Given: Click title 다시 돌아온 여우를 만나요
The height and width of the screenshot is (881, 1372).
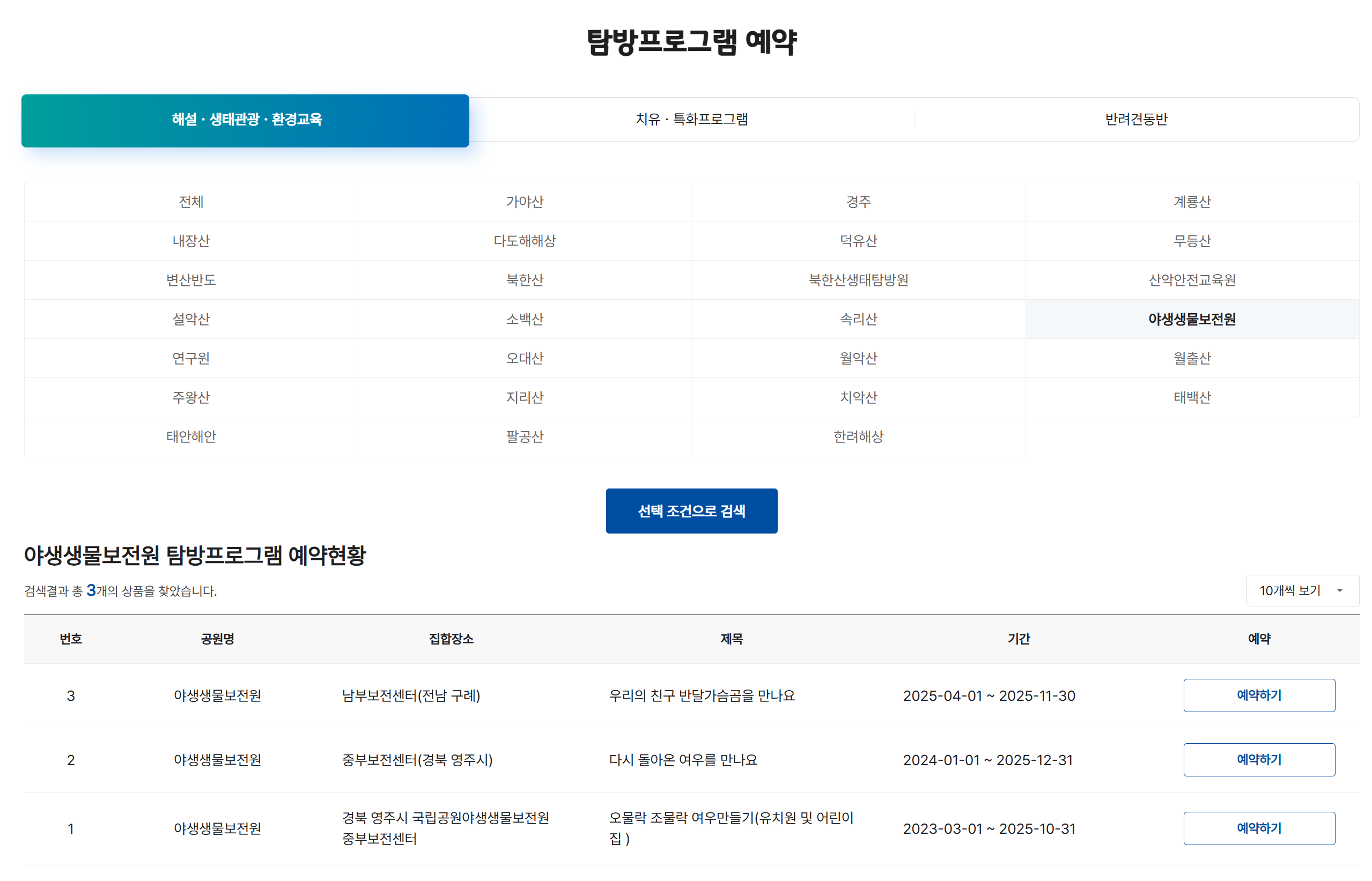Looking at the screenshot, I should 683,760.
